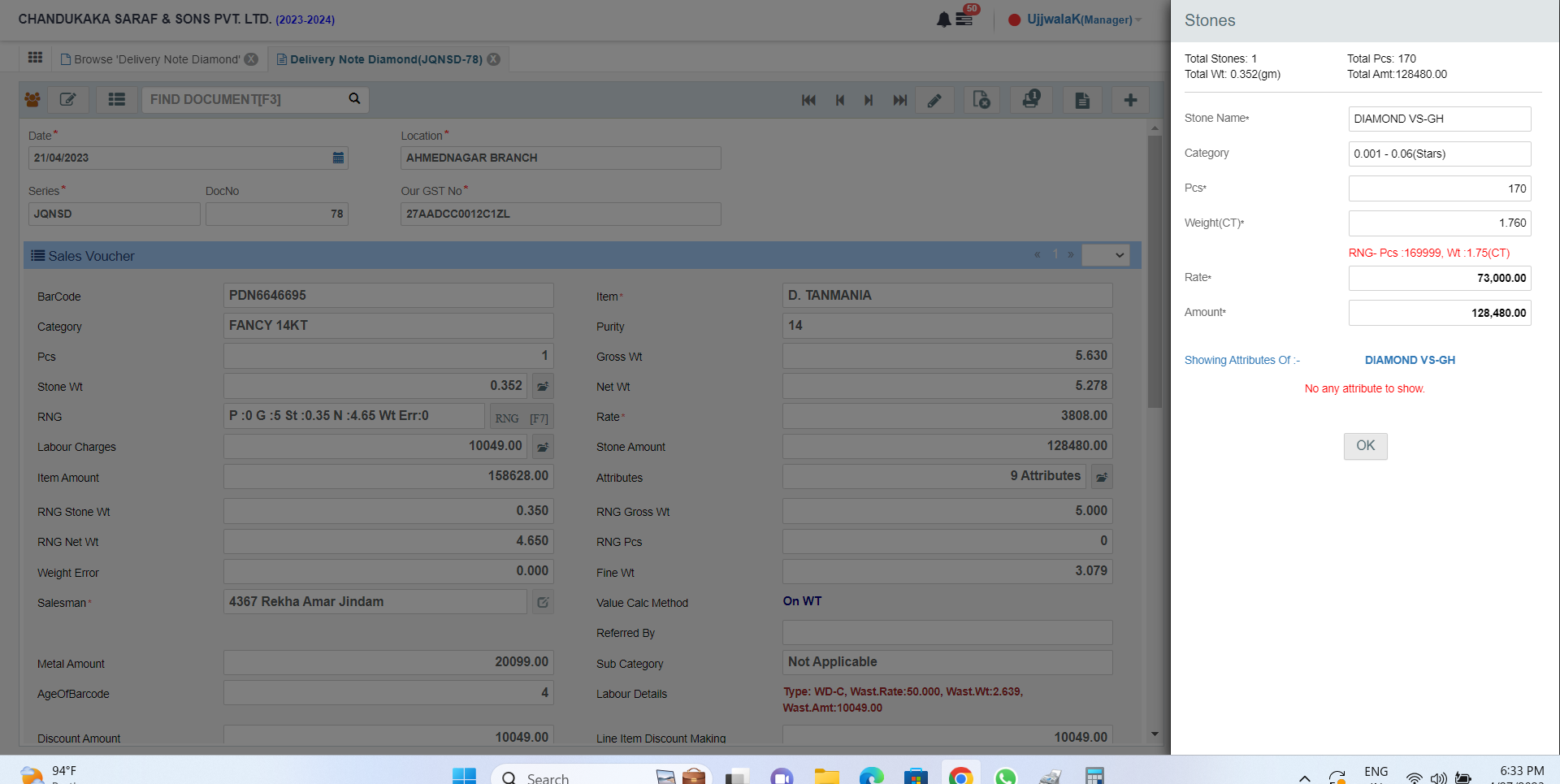Click the Series field JQNSD

tap(115, 214)
